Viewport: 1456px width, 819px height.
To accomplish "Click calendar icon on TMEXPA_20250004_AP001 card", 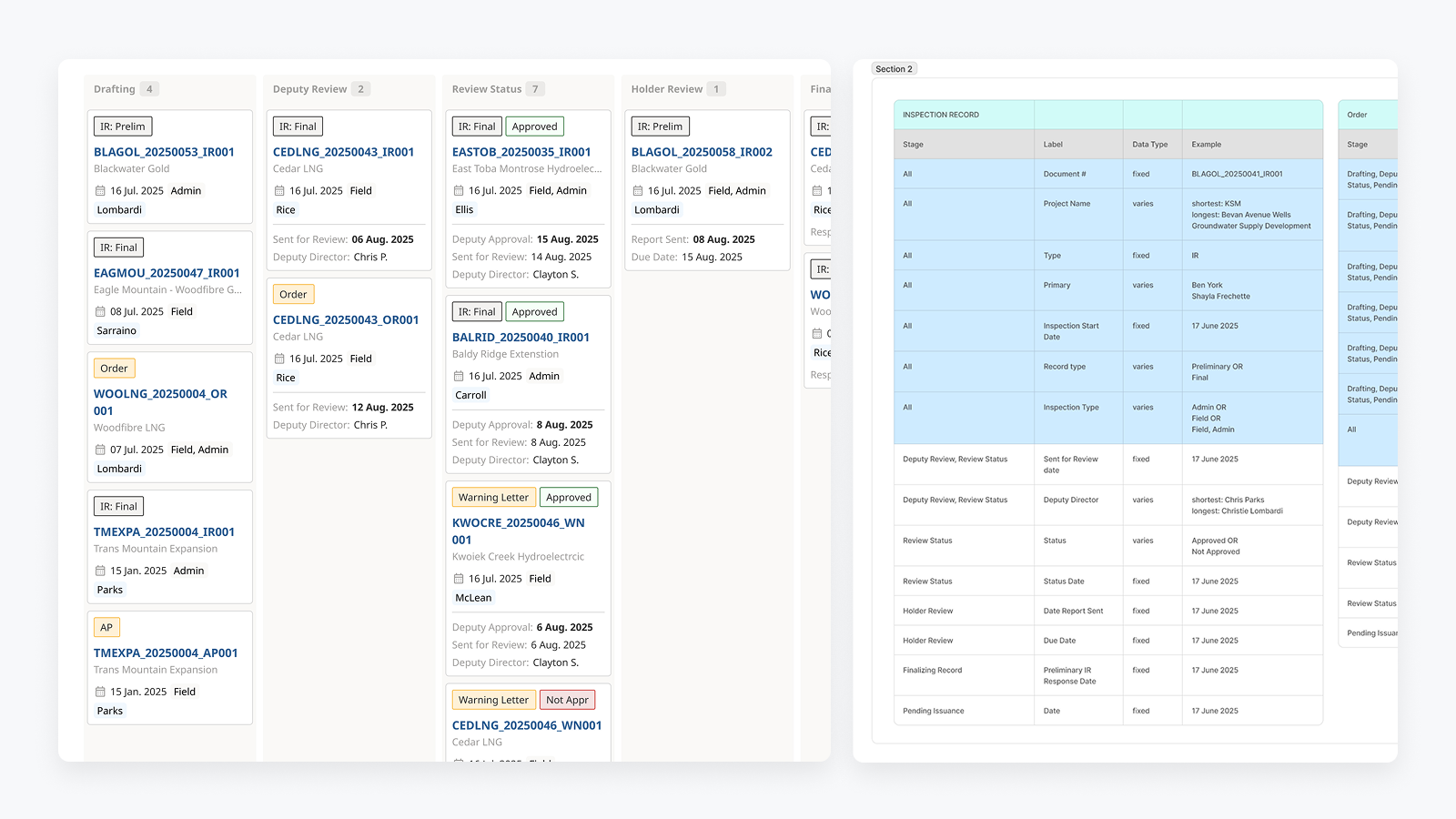I will pyautogui.click(x=100, y=693).
